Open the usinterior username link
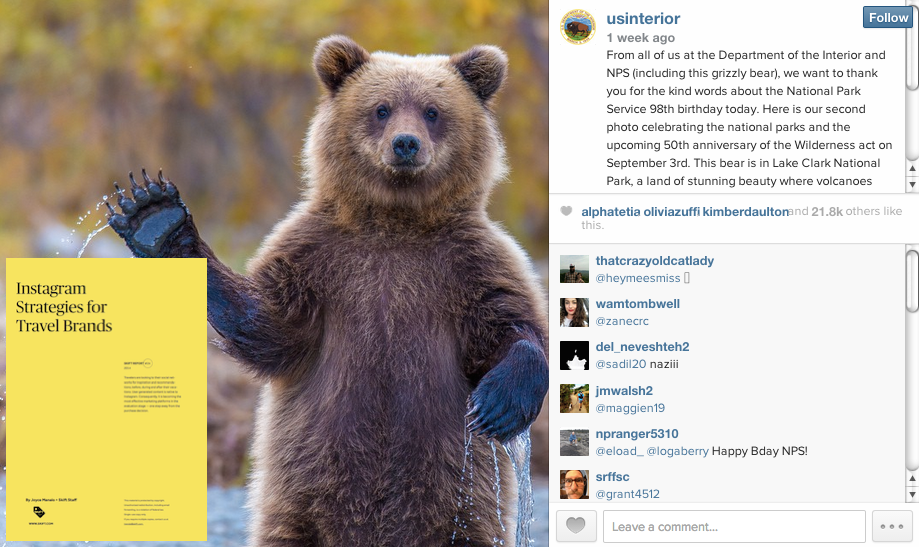This screenshot has height=547, width=919. click(643, 19)
